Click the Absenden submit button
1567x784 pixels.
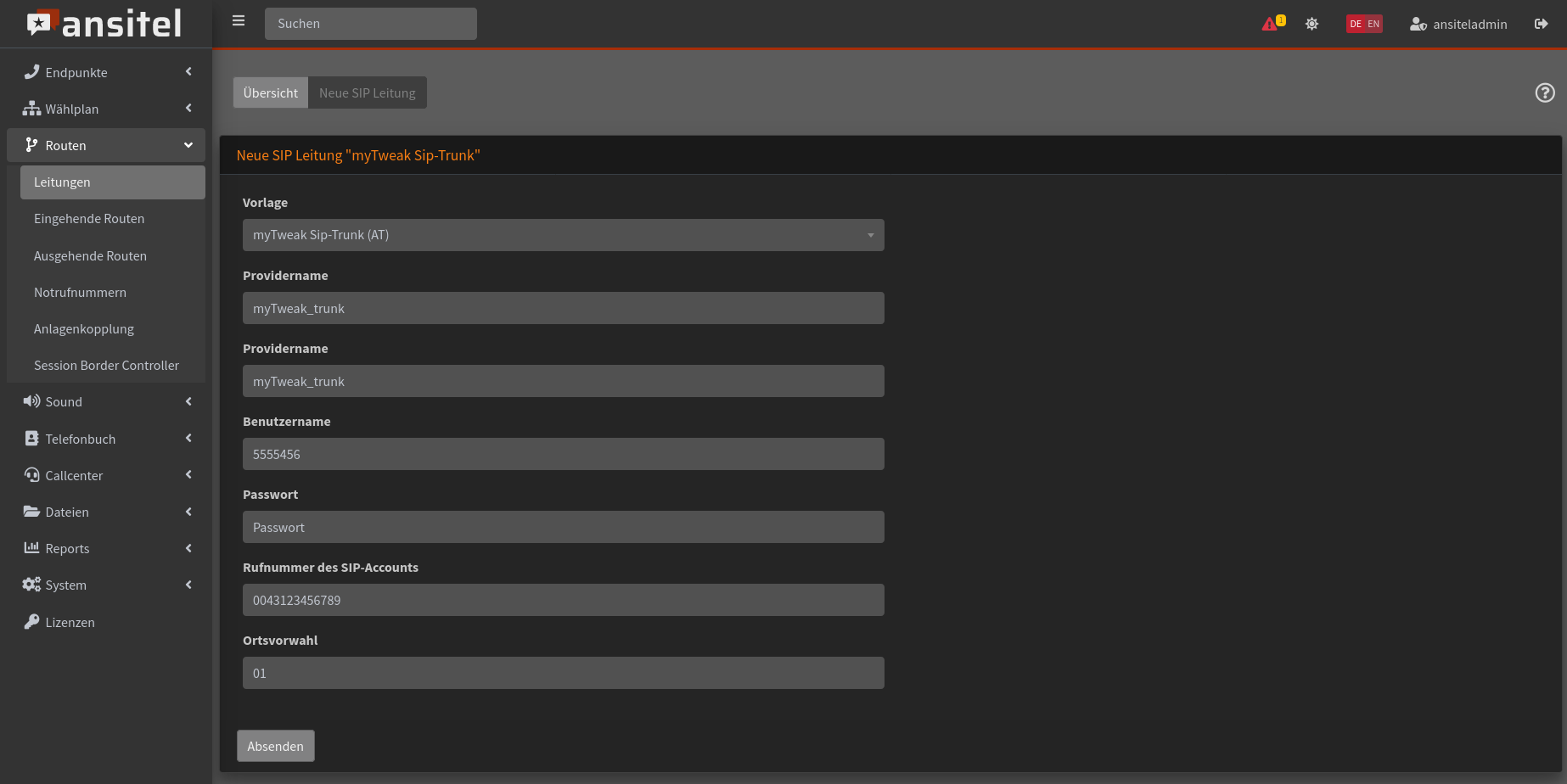(275, 746)
